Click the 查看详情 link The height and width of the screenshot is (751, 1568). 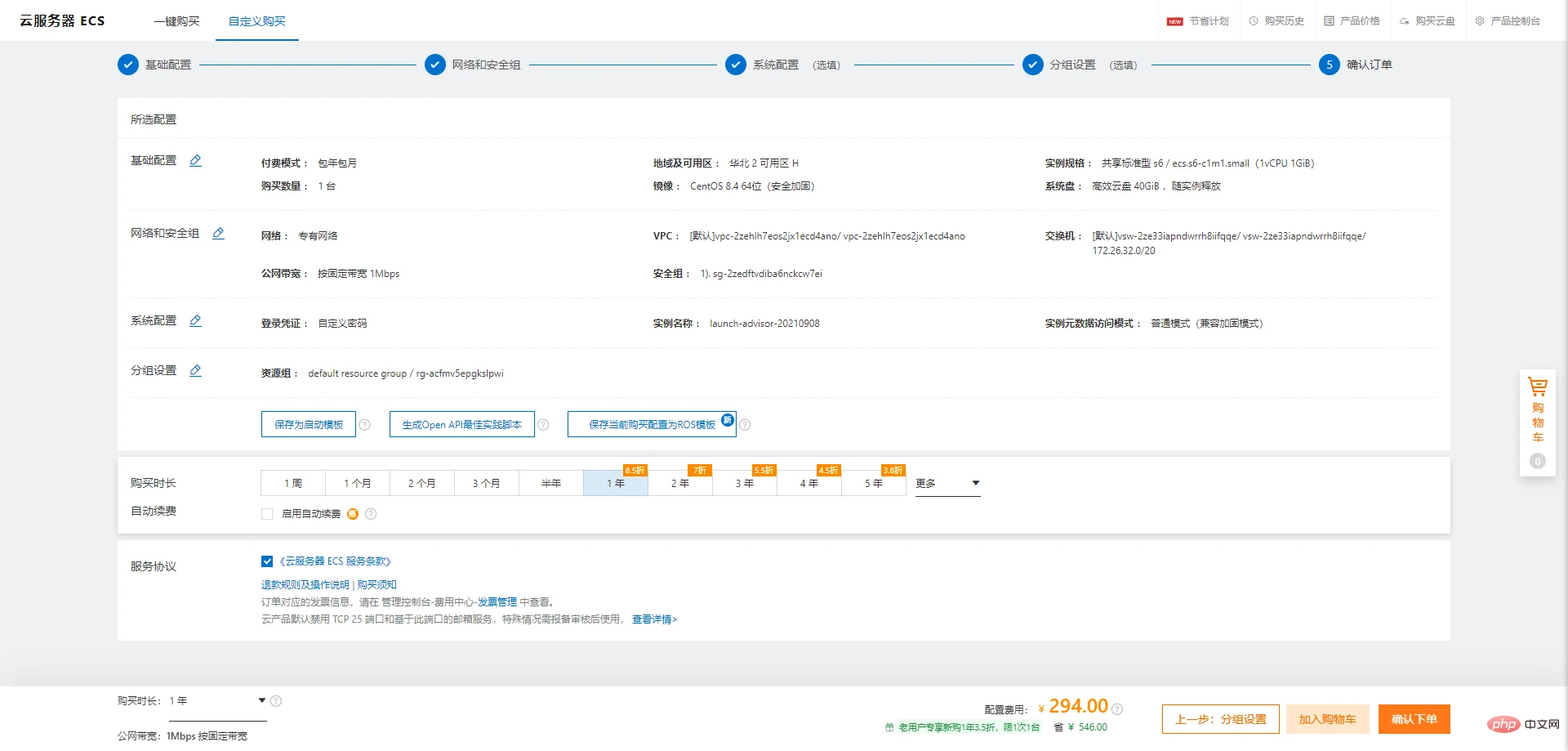[654, 619]
